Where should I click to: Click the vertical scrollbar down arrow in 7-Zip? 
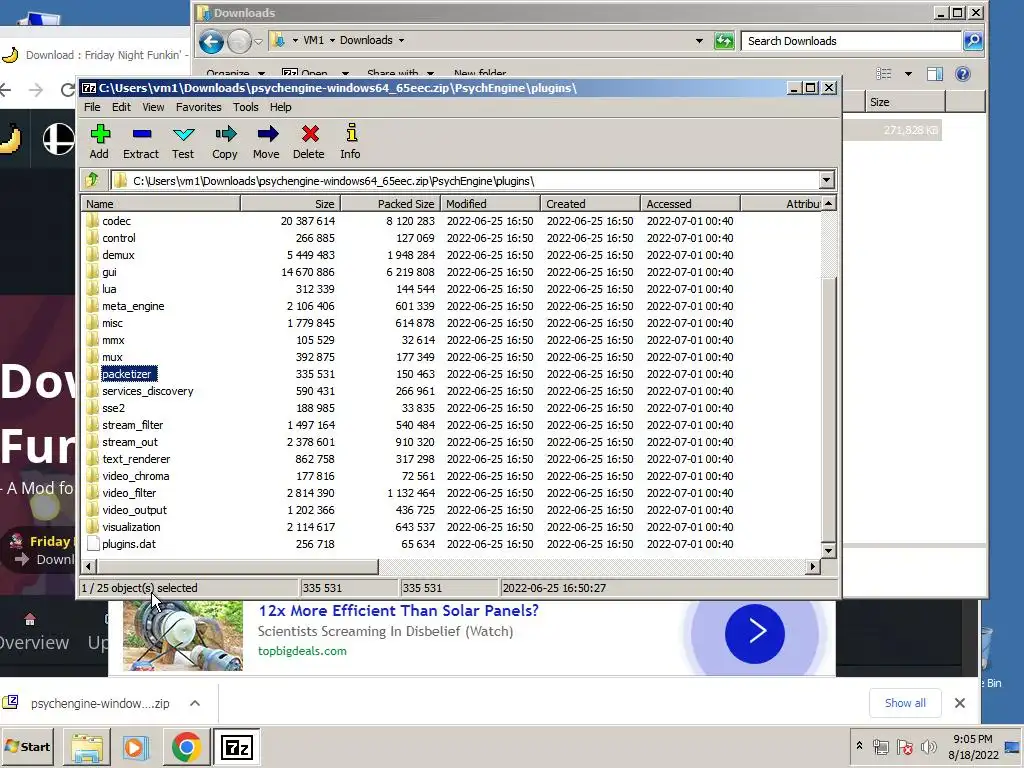click(x=828, y=551)
